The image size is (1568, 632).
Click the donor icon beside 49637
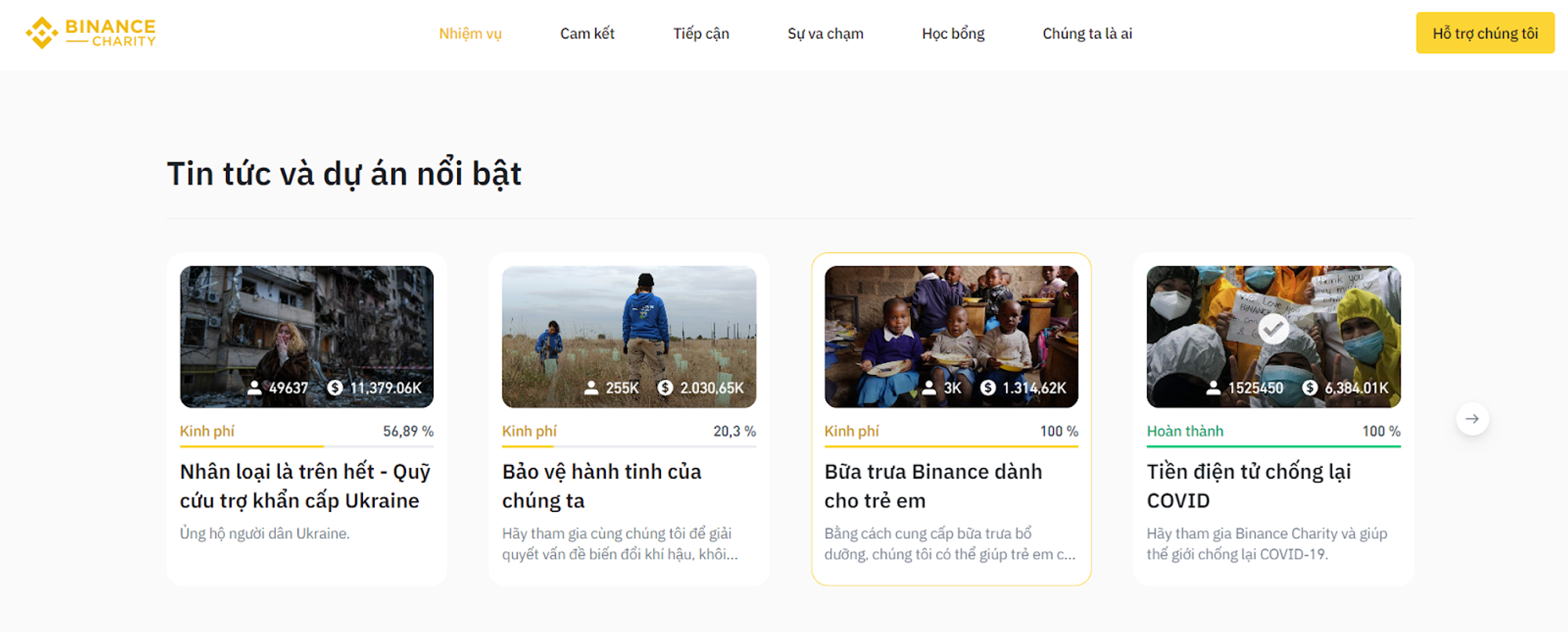pyautogui.click(x=255, y=387)
